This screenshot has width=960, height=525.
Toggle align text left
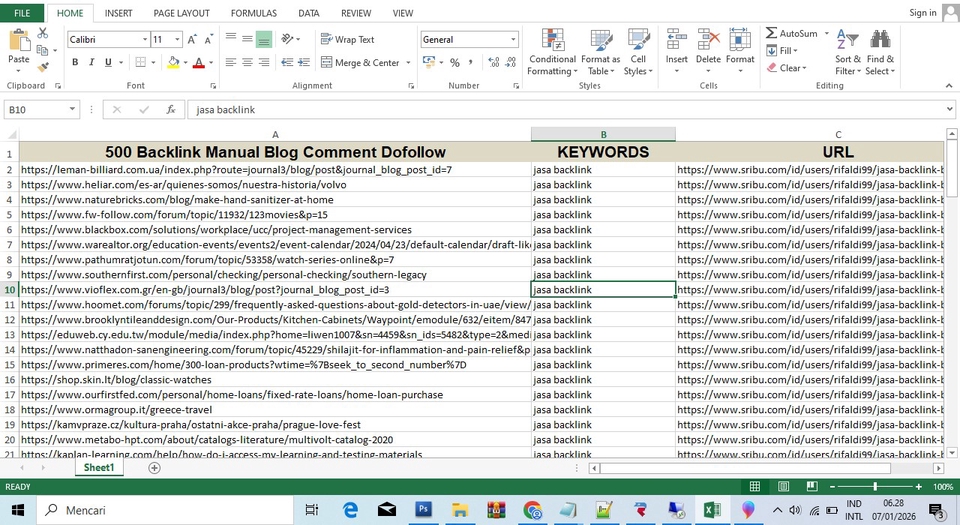[231, 62]
